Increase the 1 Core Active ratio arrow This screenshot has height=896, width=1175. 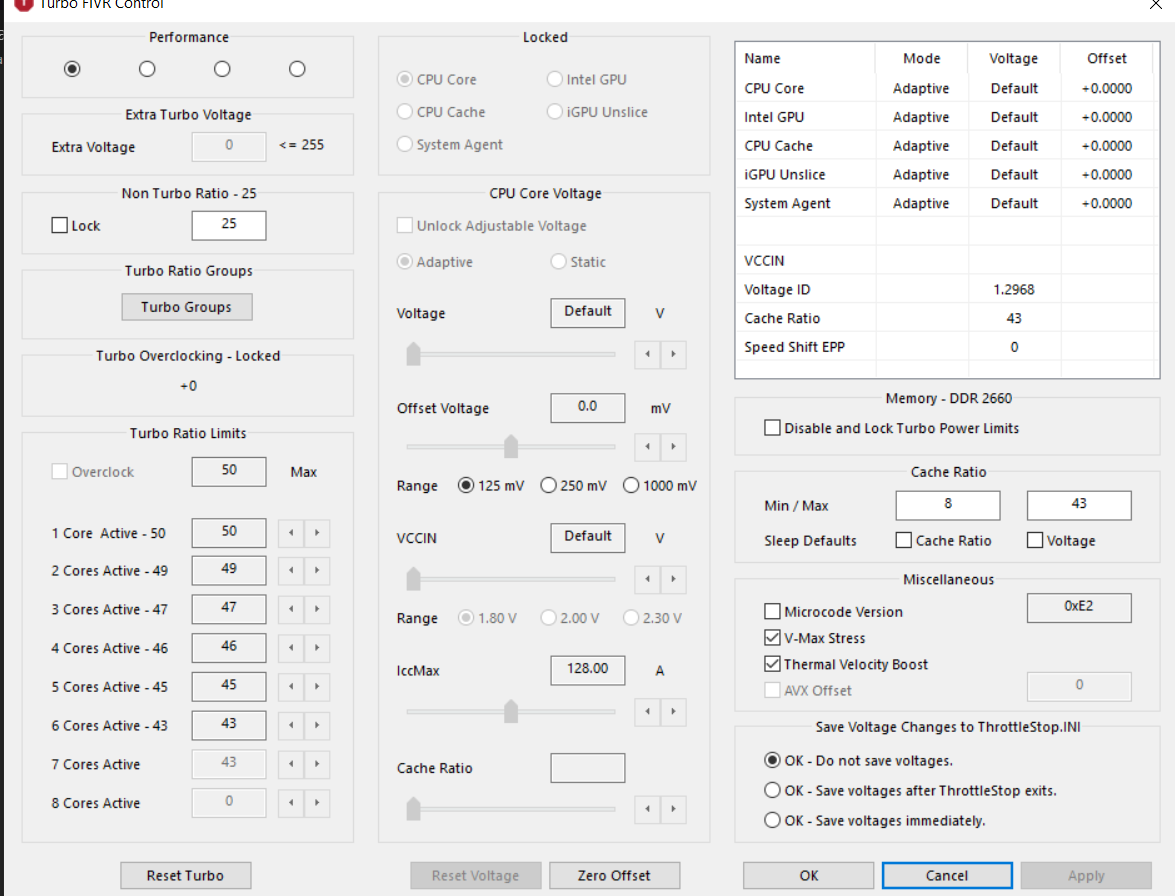coord(317,533)
